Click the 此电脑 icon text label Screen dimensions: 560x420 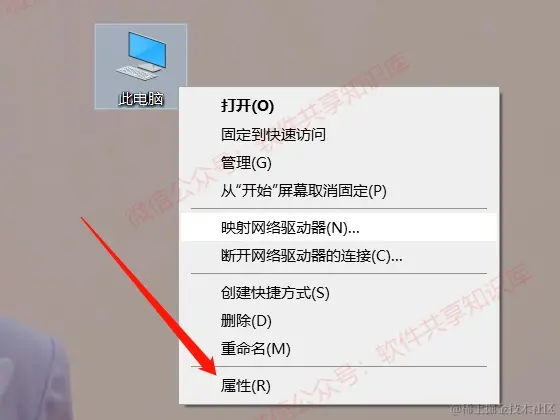pyautogui.click(x=141, y=99)
